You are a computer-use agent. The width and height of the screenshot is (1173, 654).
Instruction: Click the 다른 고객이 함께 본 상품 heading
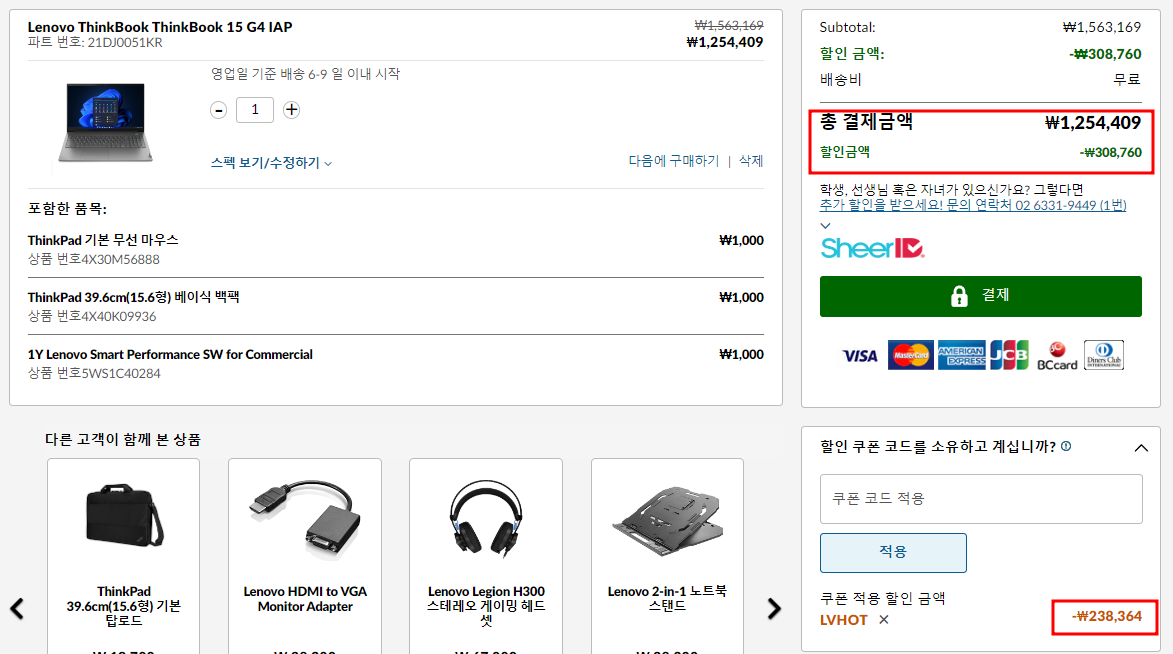coord(123,440)
